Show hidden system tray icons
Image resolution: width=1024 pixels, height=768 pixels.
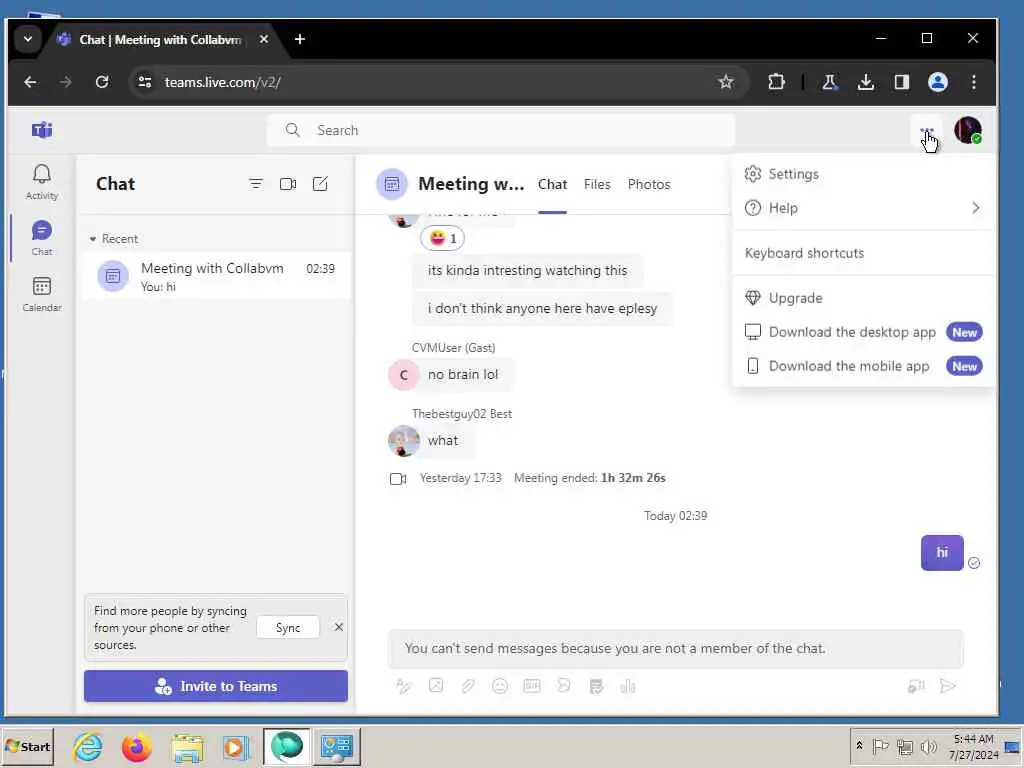pos(859,745)
